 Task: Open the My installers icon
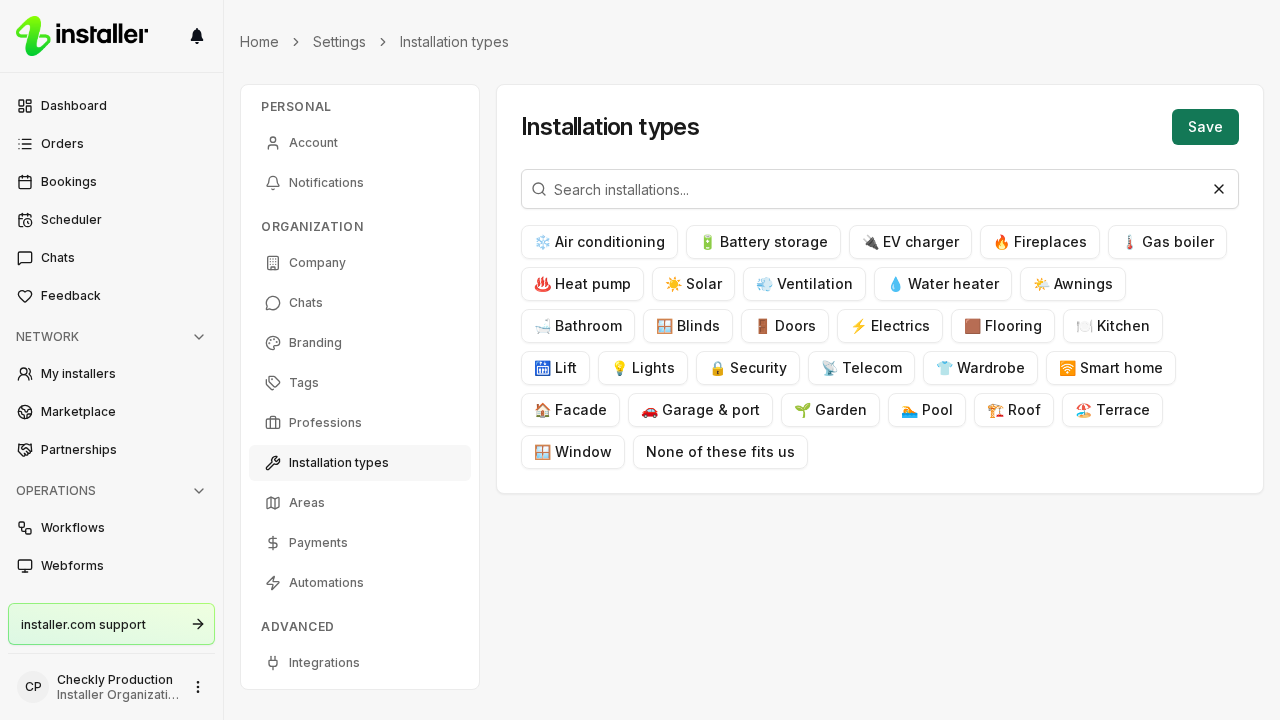pos(25,374)
